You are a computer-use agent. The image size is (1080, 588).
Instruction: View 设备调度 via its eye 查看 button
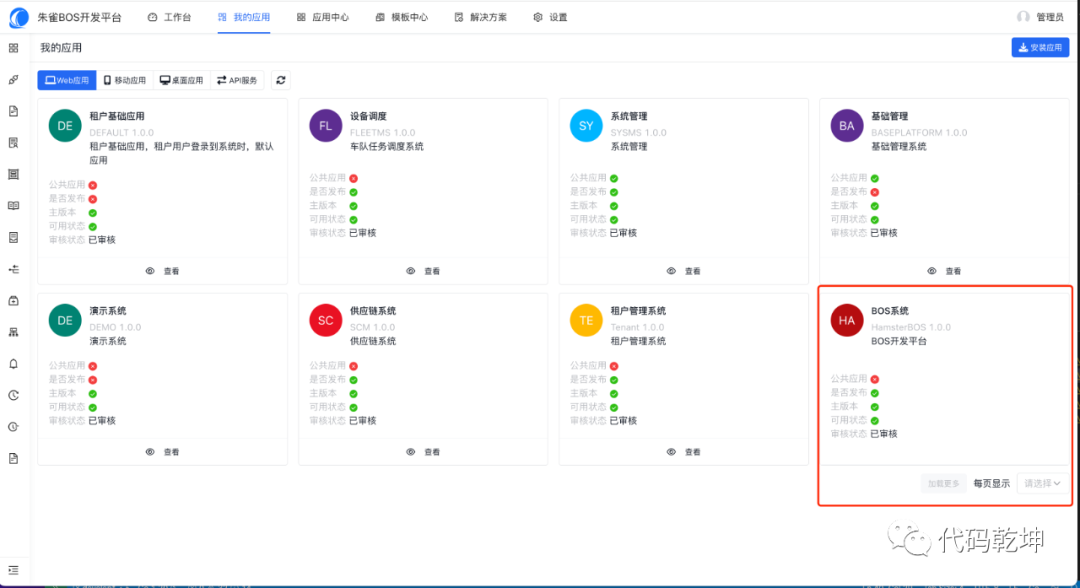423,271
